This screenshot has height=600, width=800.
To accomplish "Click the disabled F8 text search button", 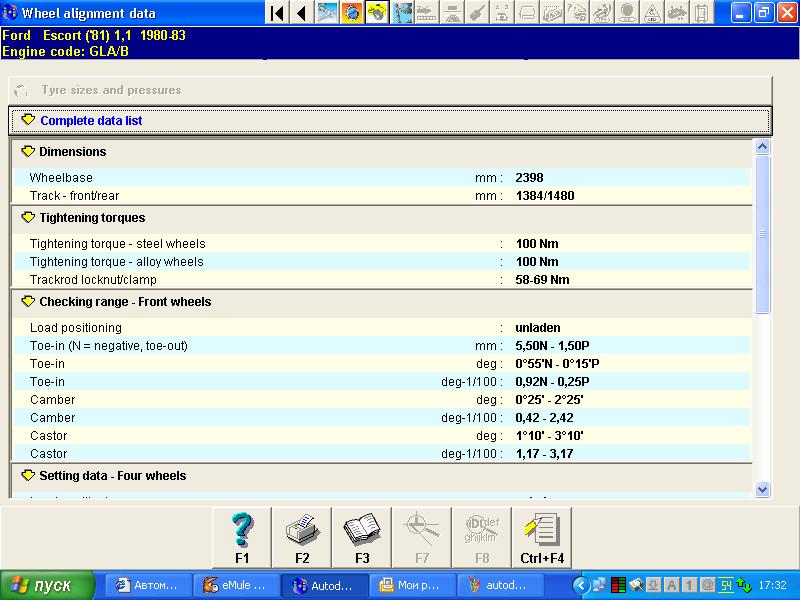I will point(482,537).
